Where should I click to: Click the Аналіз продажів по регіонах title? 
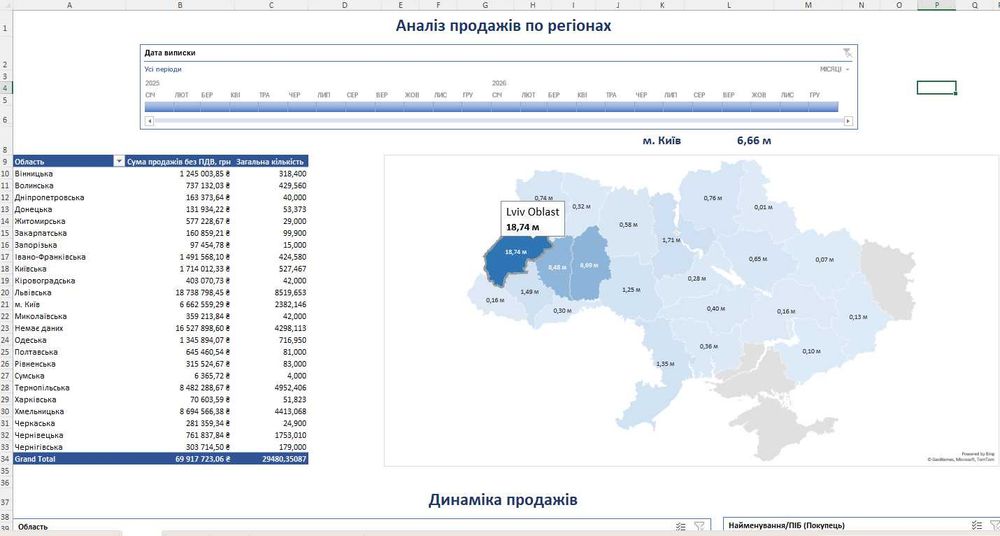tap(503, 26)
